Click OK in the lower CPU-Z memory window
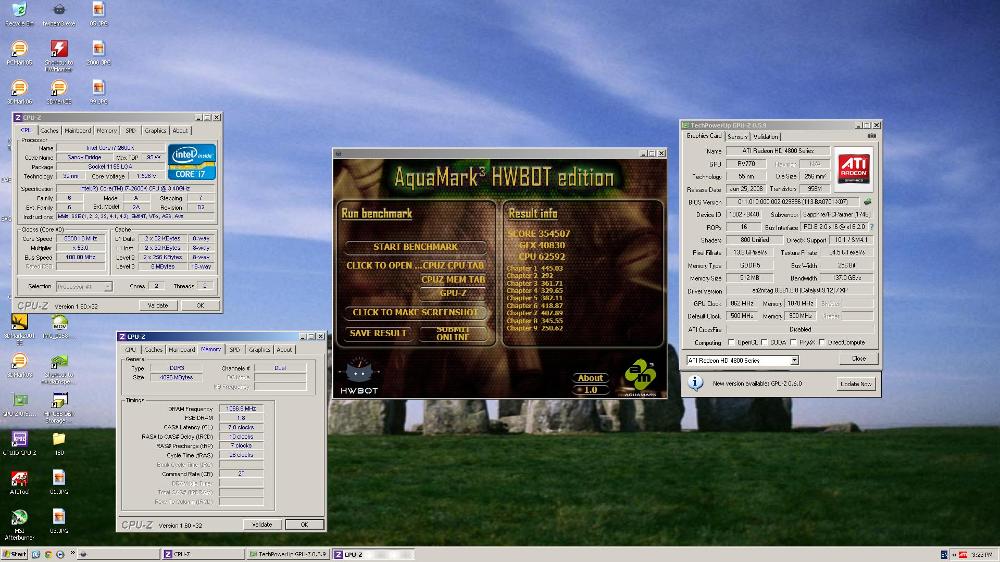Viewport: 1000px width, 562px height. (304, 524)
